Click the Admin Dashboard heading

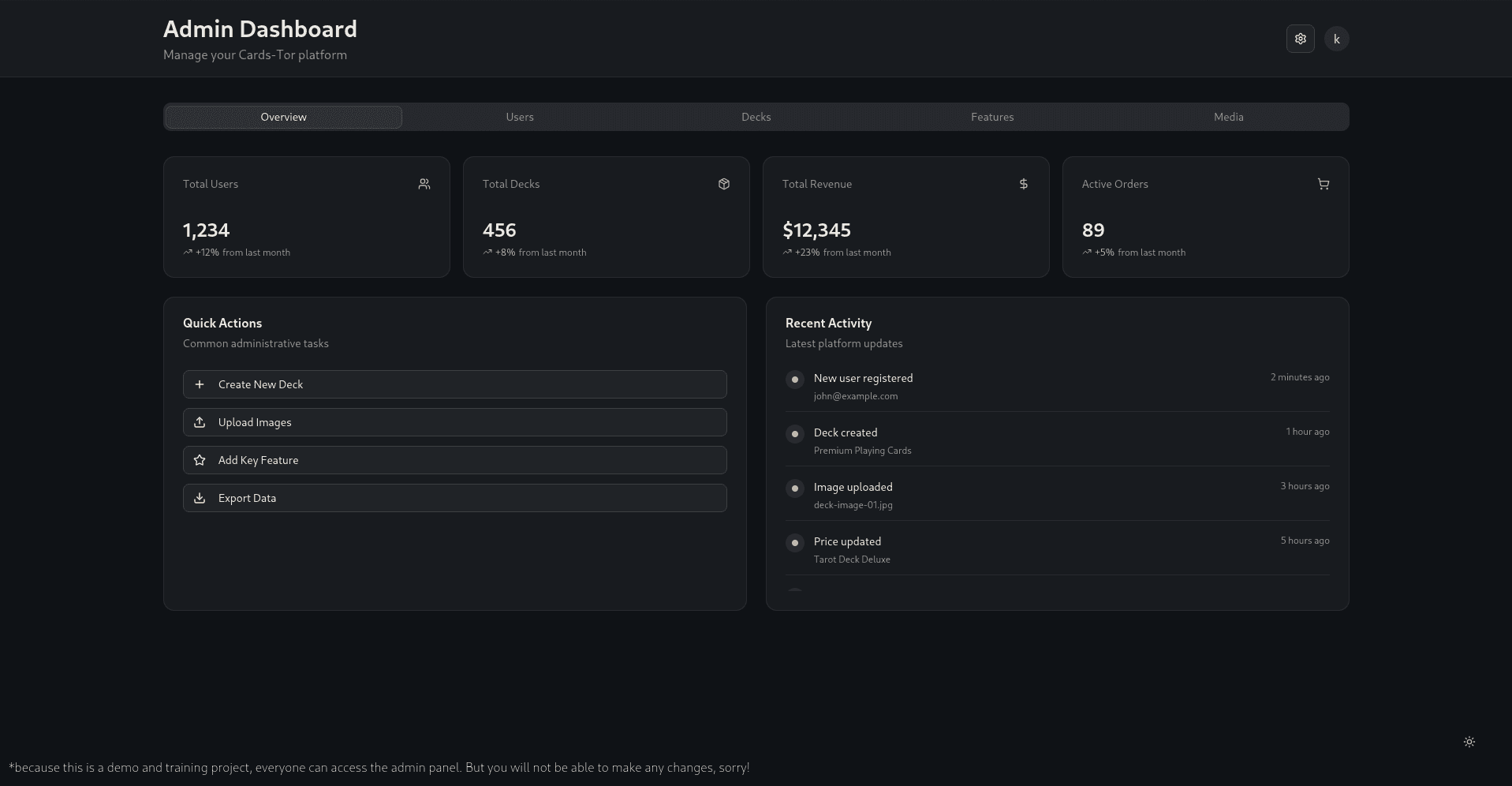click(260, 29)
